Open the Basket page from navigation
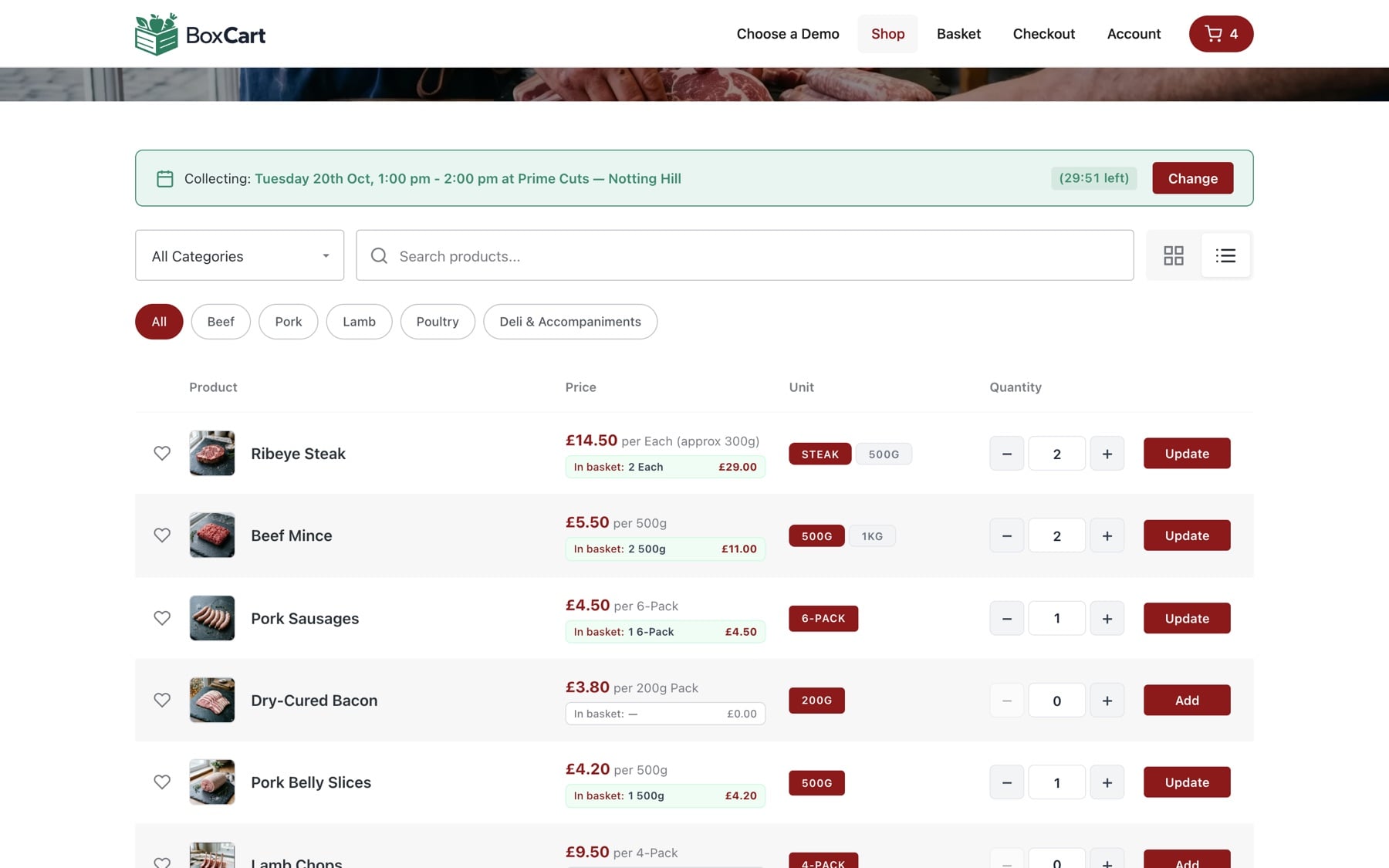 958,34
